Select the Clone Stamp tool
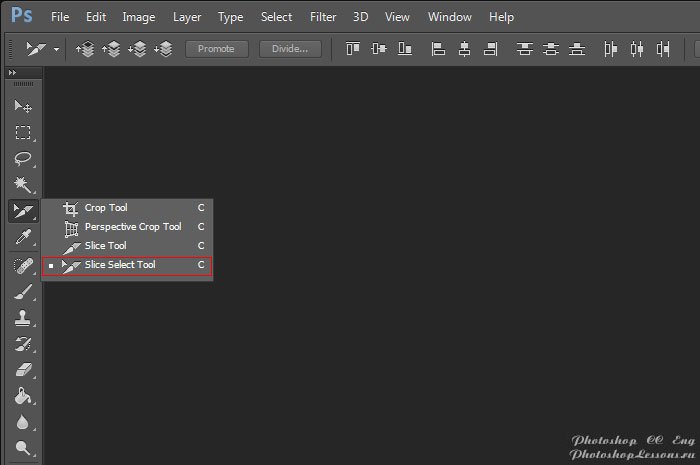The width and height of the screenshot is (700, 465). click(x=22, y=318)
